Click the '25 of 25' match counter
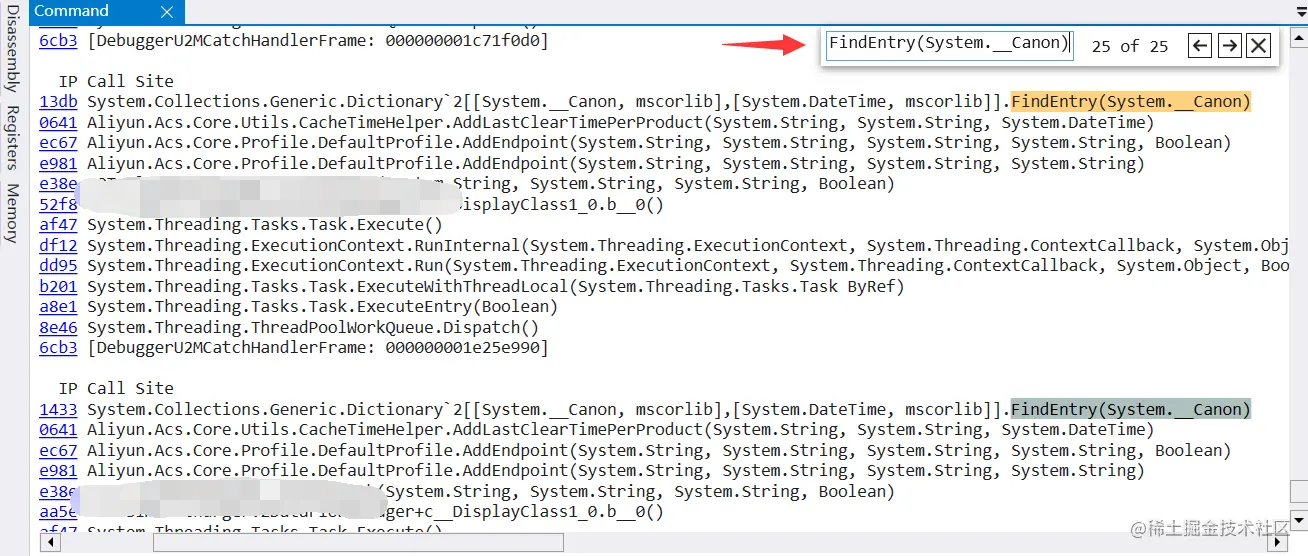 tap(1130, 46)
